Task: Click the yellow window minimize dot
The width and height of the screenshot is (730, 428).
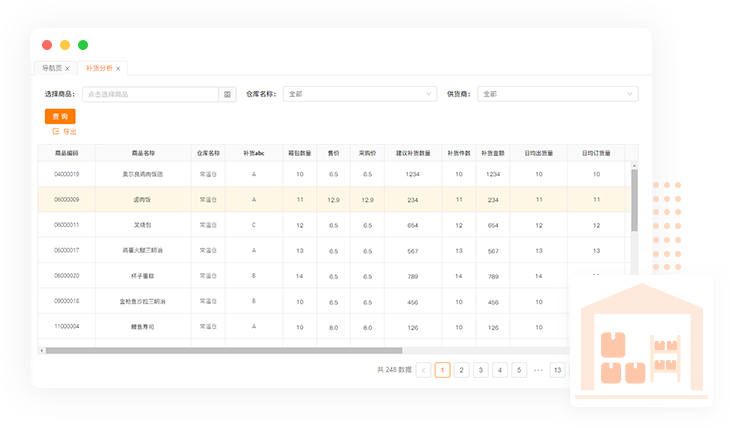Action: tap(65, 45)
